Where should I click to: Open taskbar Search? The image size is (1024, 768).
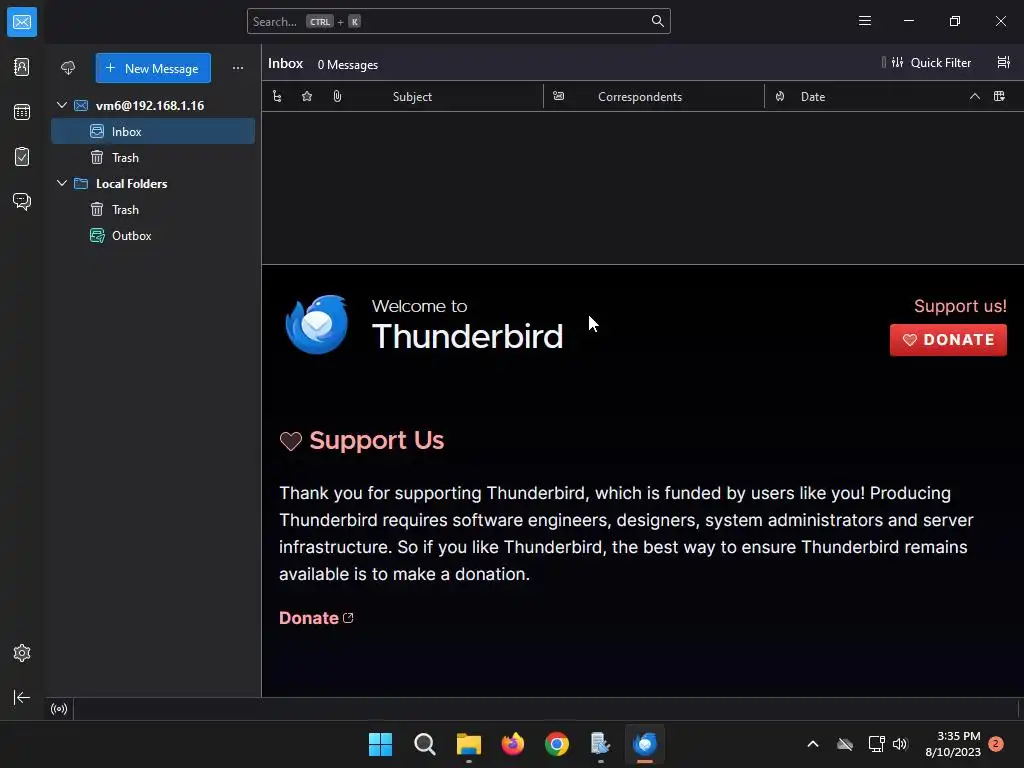coord(424,744)
